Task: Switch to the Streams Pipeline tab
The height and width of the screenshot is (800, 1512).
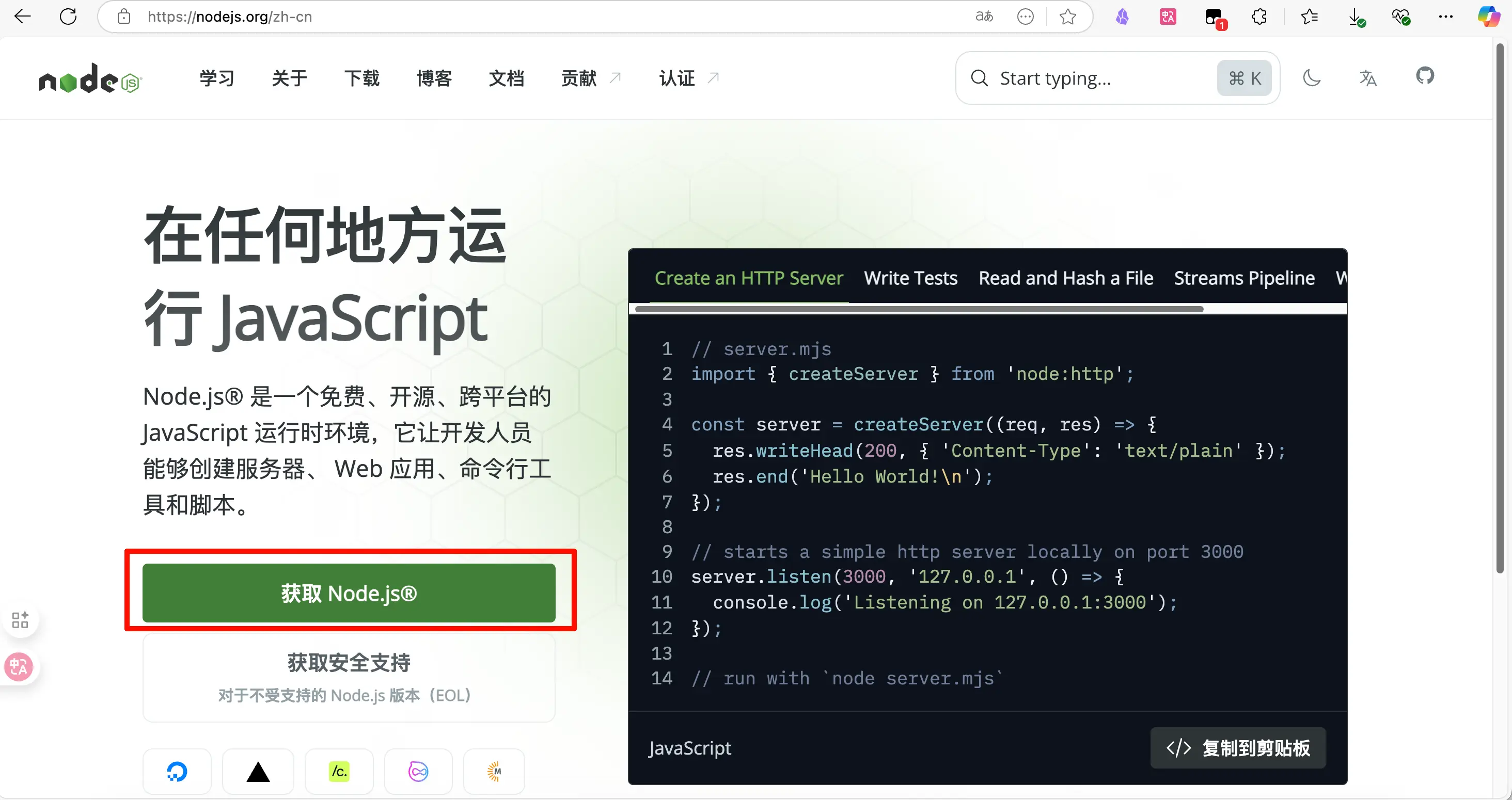Action: tap(1244, 278)
